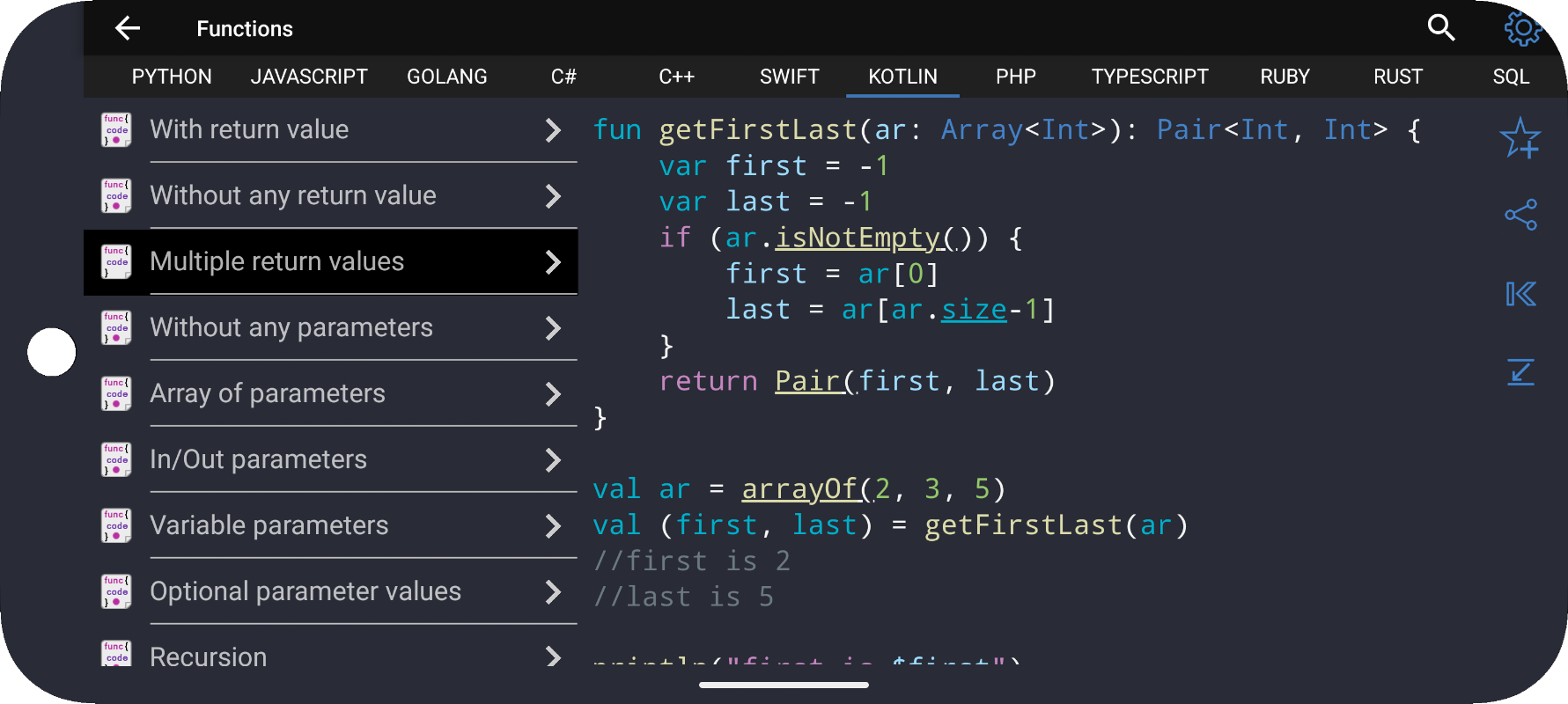Select the RUST language tab

[x=1398, y=77]
